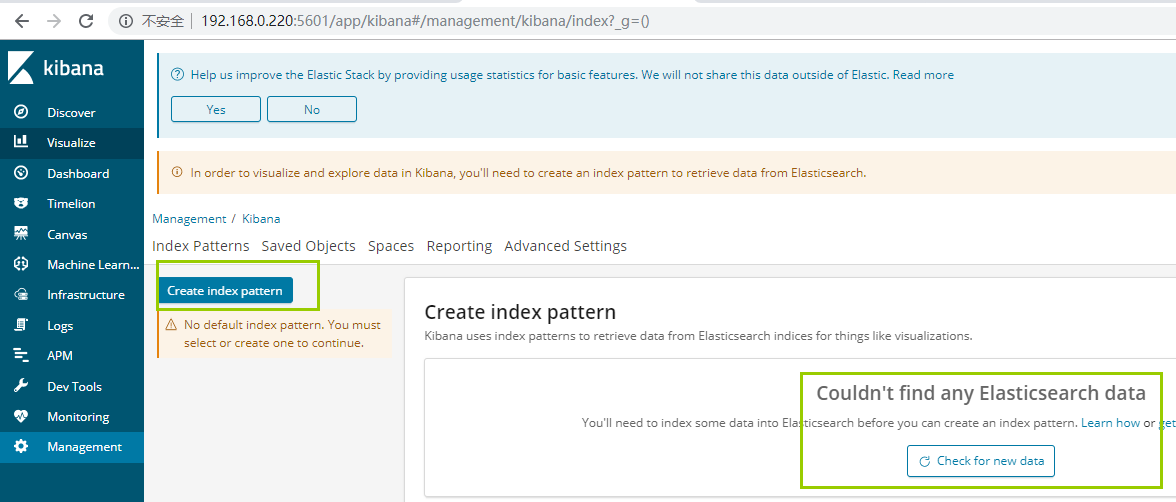This screenshot has width=1176, height=502.
Task: Click the Management gear icon
Action: 21,446
